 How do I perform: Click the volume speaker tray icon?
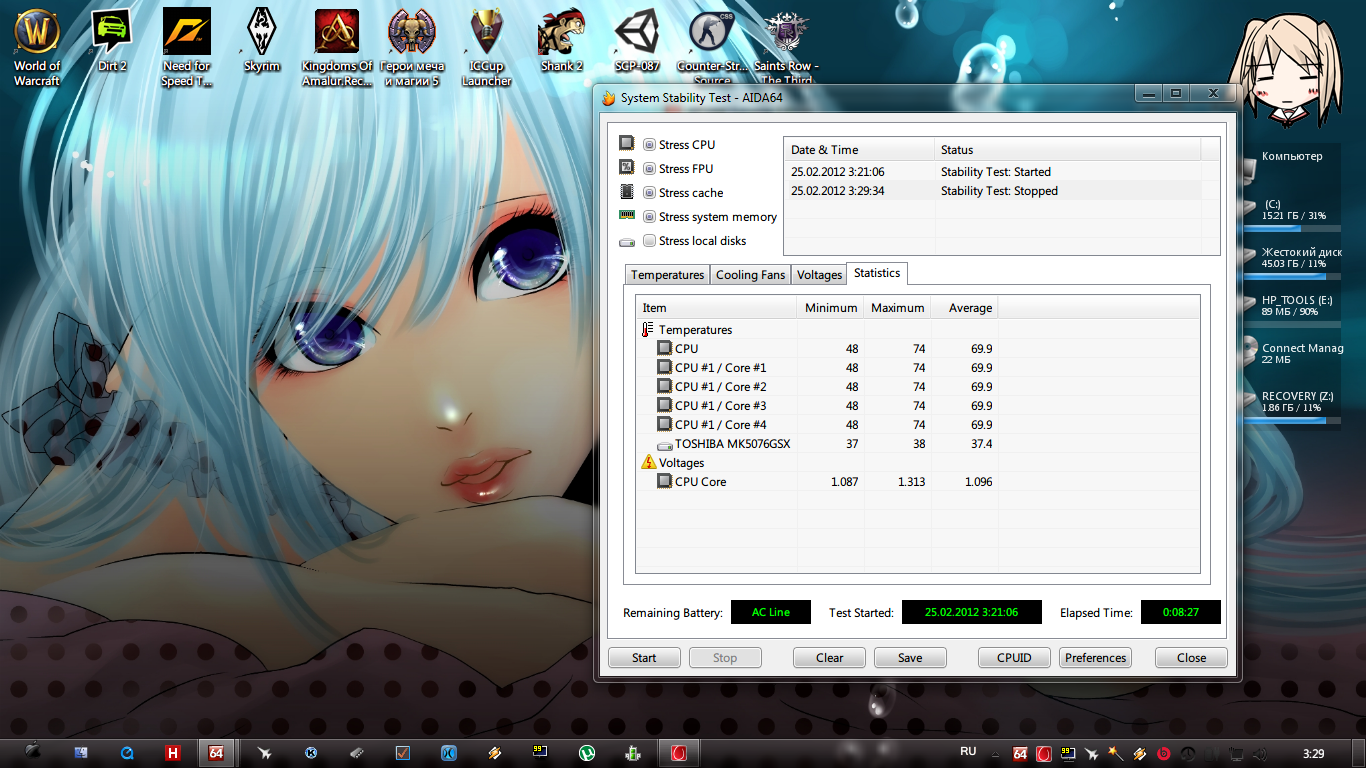(1260, 753)
